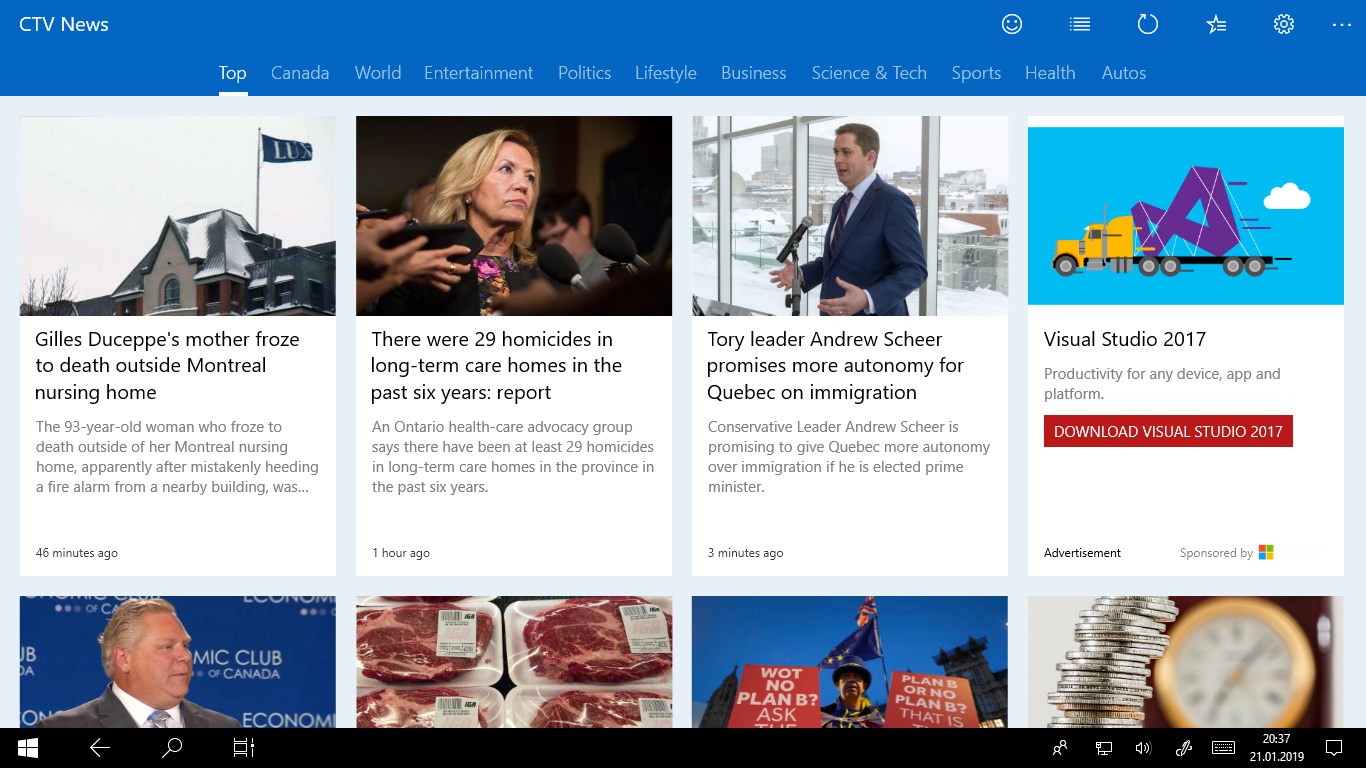Switch to the World tab

pos(378,73)
